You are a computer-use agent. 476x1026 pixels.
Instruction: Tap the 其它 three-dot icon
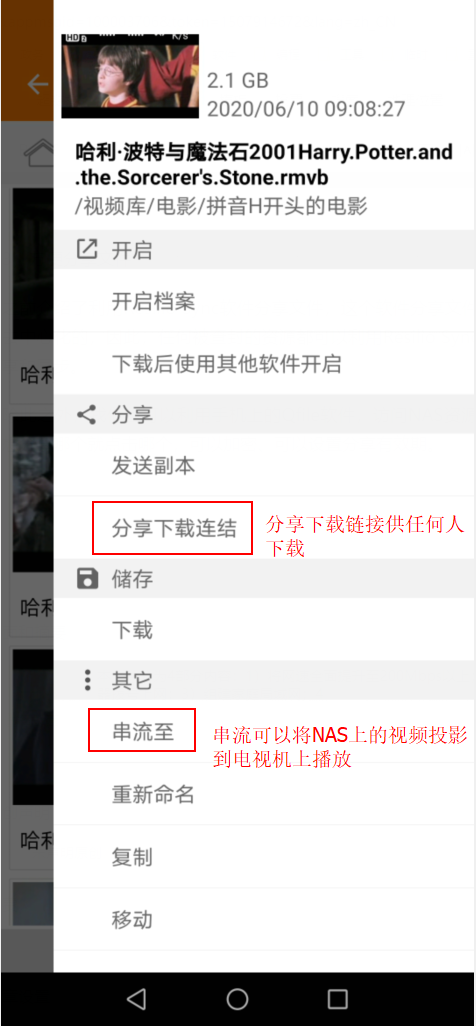[88, 681]
